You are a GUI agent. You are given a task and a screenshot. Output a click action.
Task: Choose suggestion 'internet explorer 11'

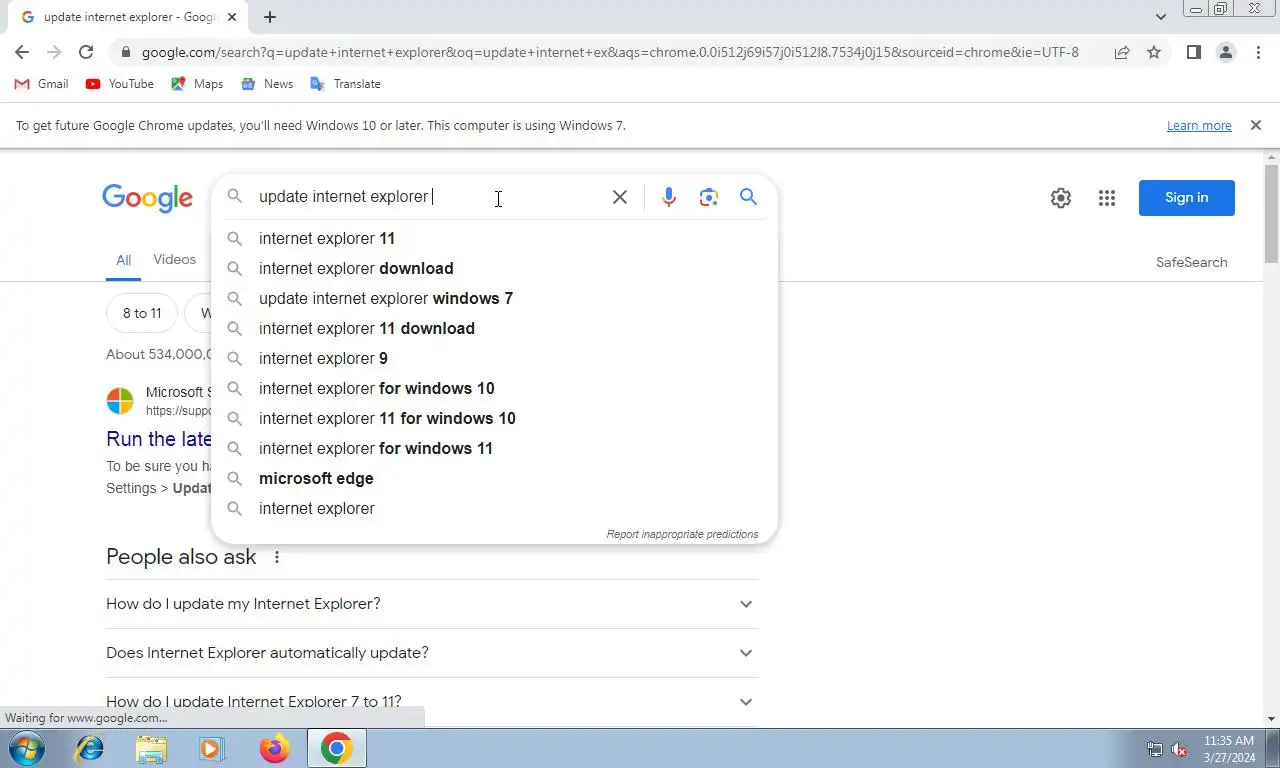[494, 238]
